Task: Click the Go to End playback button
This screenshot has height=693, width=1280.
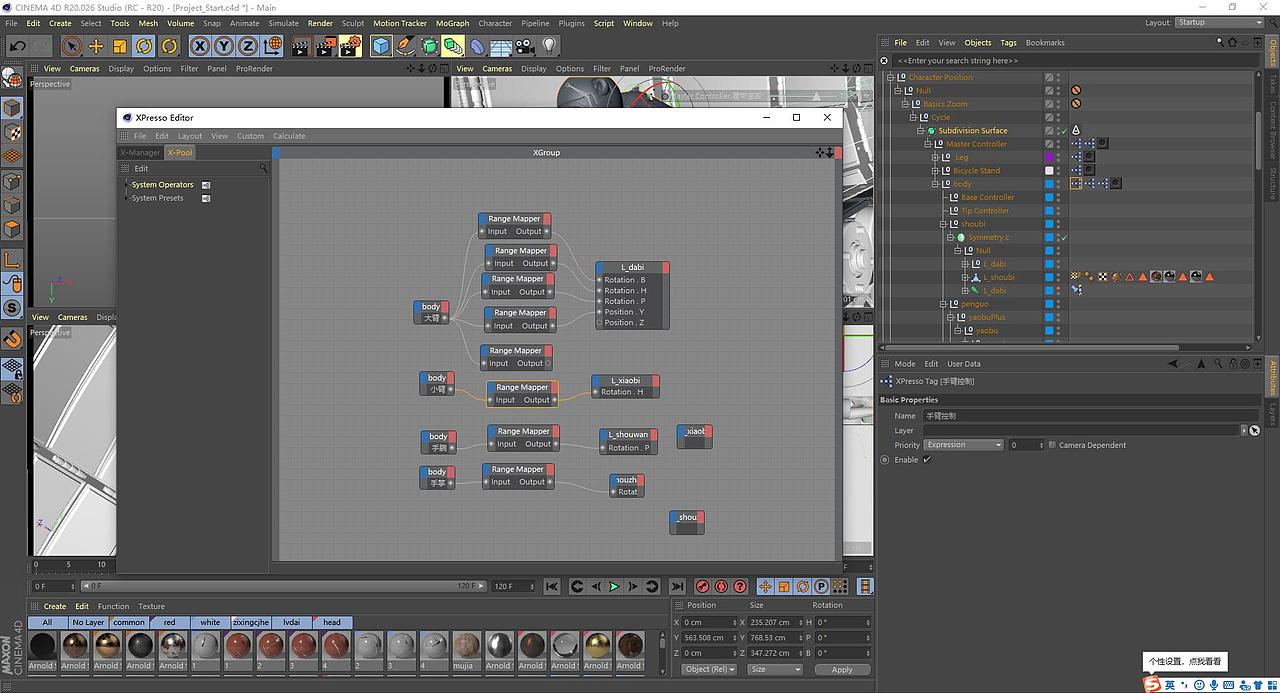Action: (677, 587)
